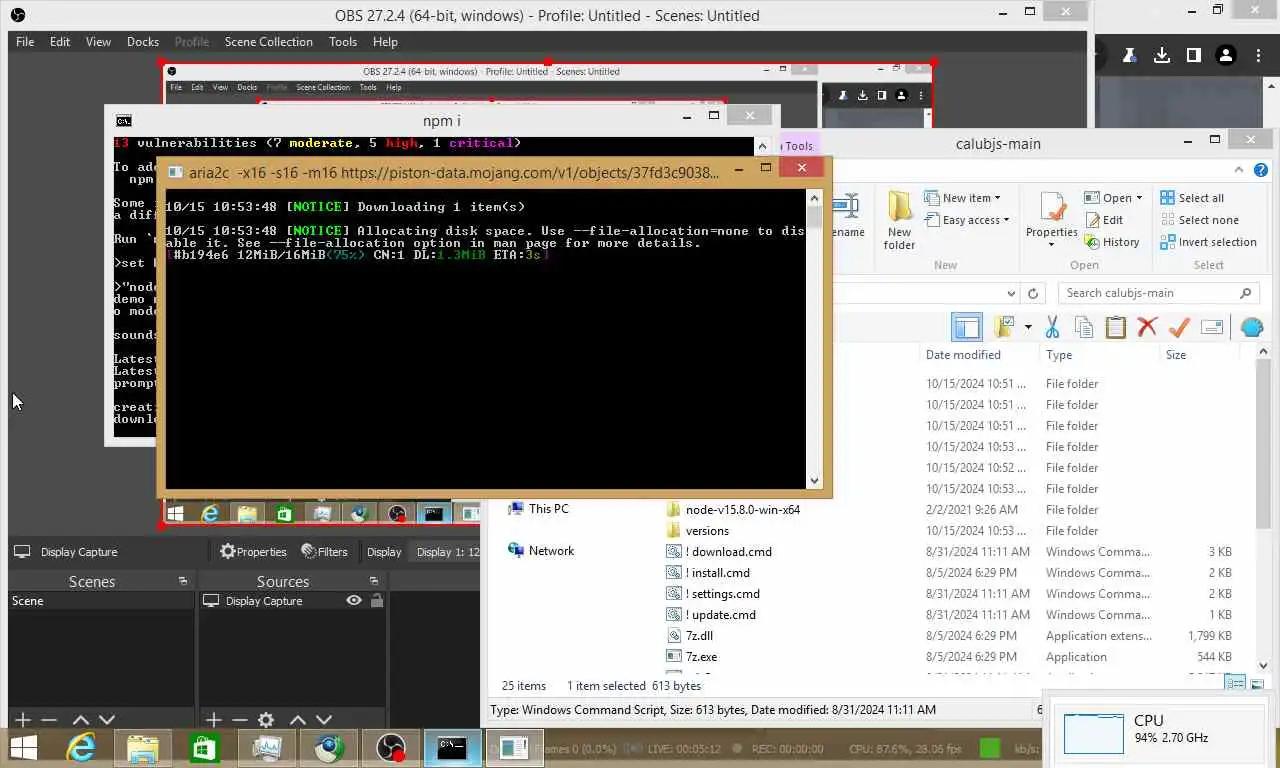Open the folder options dropdown arrow in Explorer toolbar
Image resolution: width=1280 pixels, height=768 pixels.
point(1028,327)
